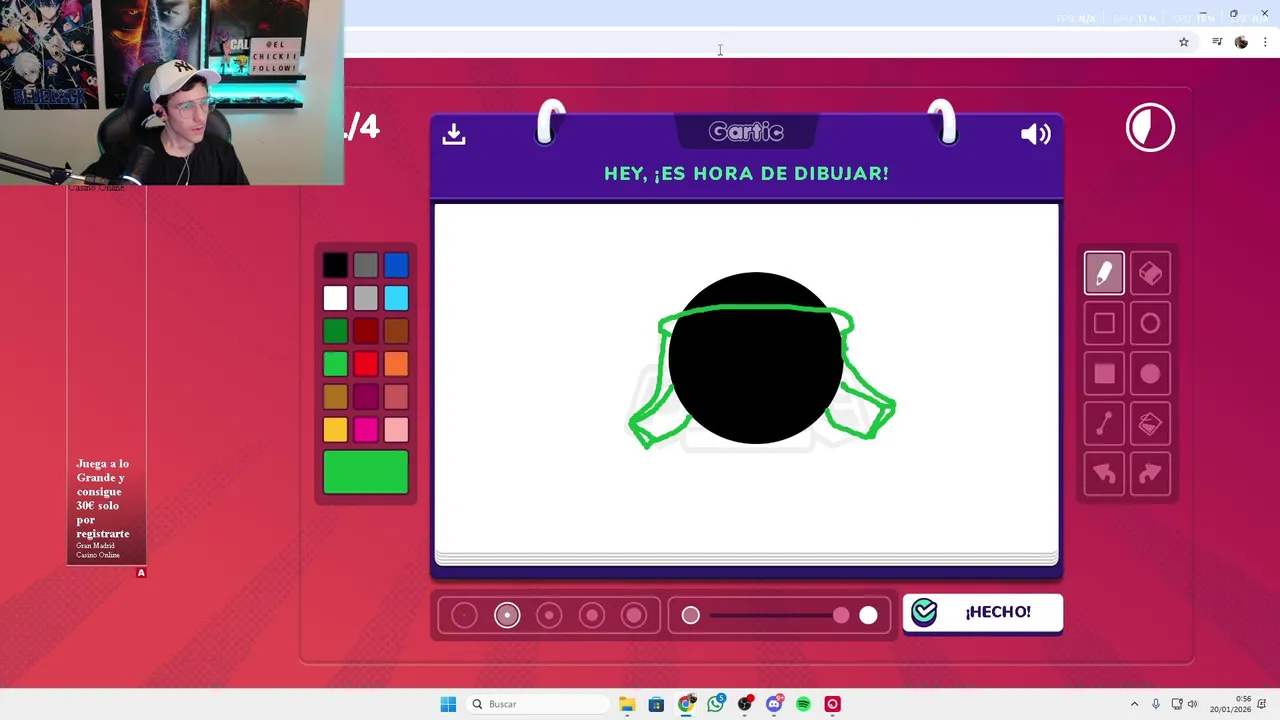Open the Chrome profile avatar

(1241, 42)
